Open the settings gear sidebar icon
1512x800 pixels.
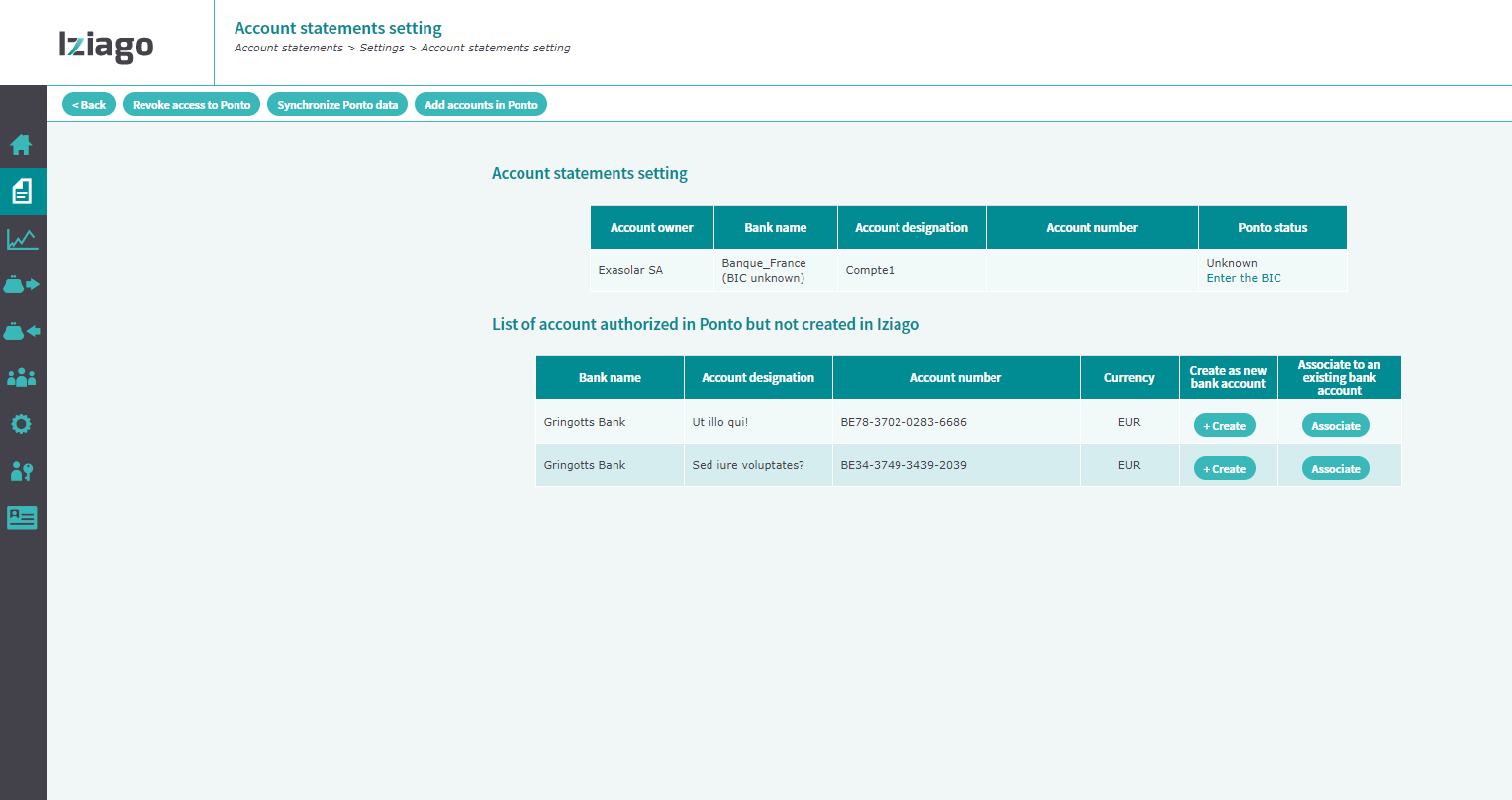21,424
